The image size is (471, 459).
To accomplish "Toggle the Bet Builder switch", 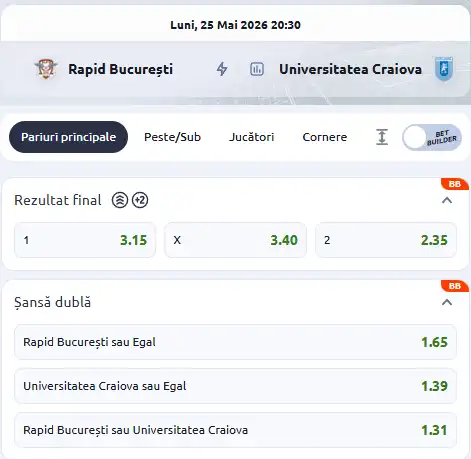I will (432, 137).
